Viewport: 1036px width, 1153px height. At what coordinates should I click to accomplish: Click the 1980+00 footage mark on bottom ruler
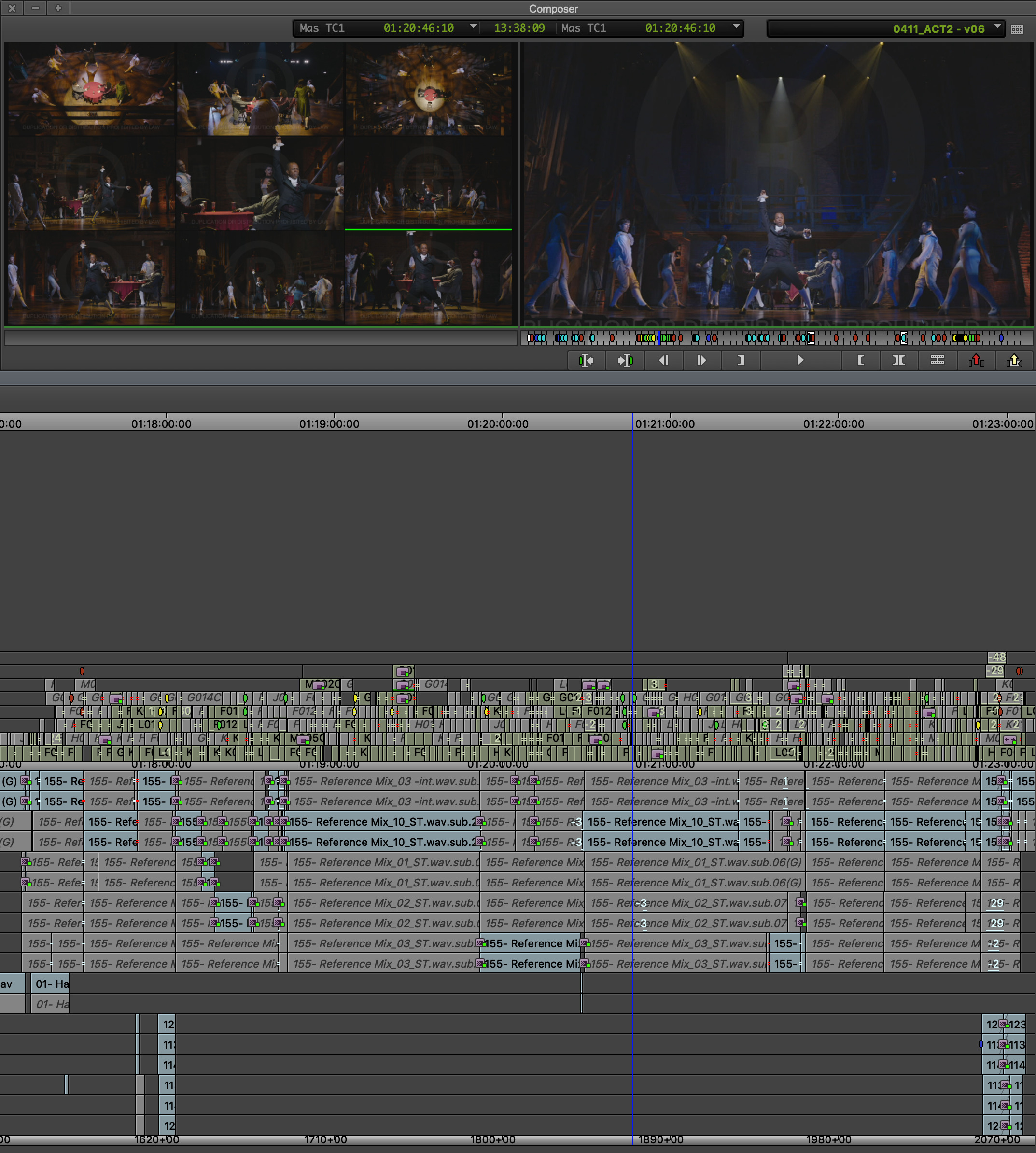pos(828,1139)
